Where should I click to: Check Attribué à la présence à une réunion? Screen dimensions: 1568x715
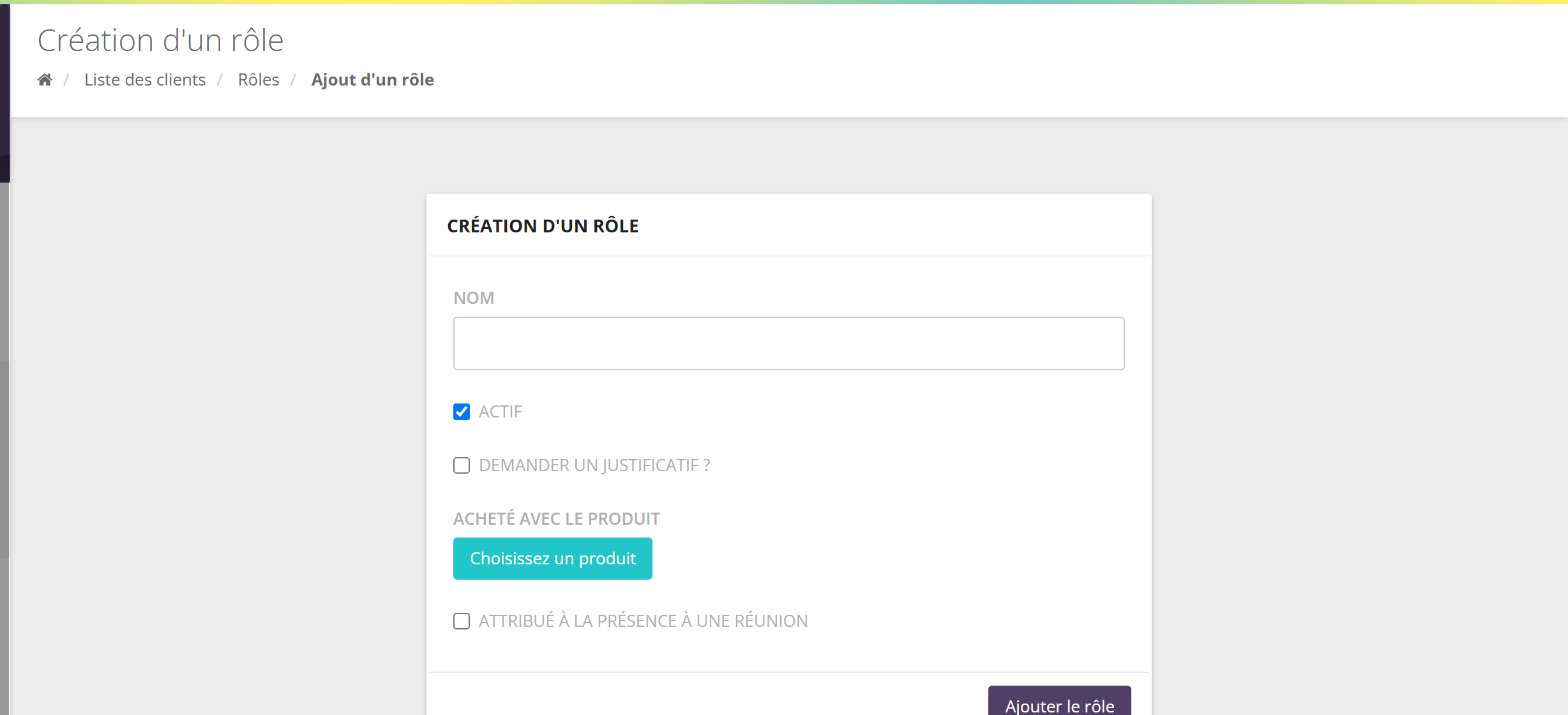click(x=462, y=621)
